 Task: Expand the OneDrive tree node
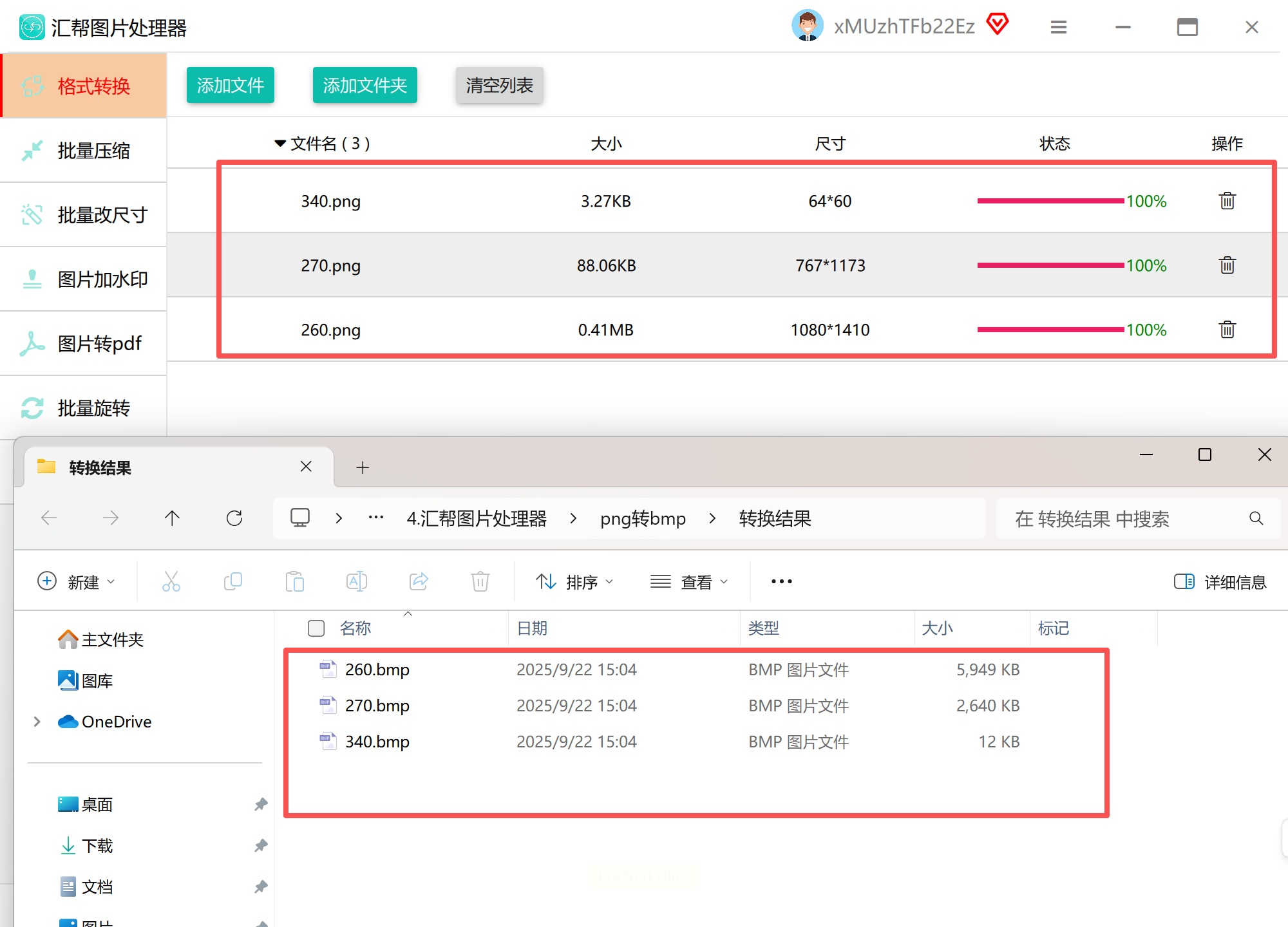click(x=37, y=722)
